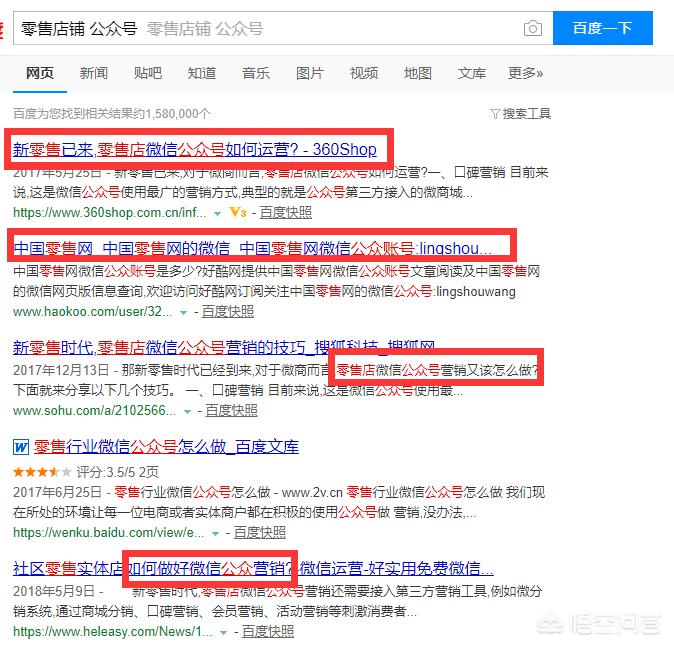Open the 360Shop result about 新零售已来
The width and height of the screenshot is (674, 647).
click(x=195, y=149)
